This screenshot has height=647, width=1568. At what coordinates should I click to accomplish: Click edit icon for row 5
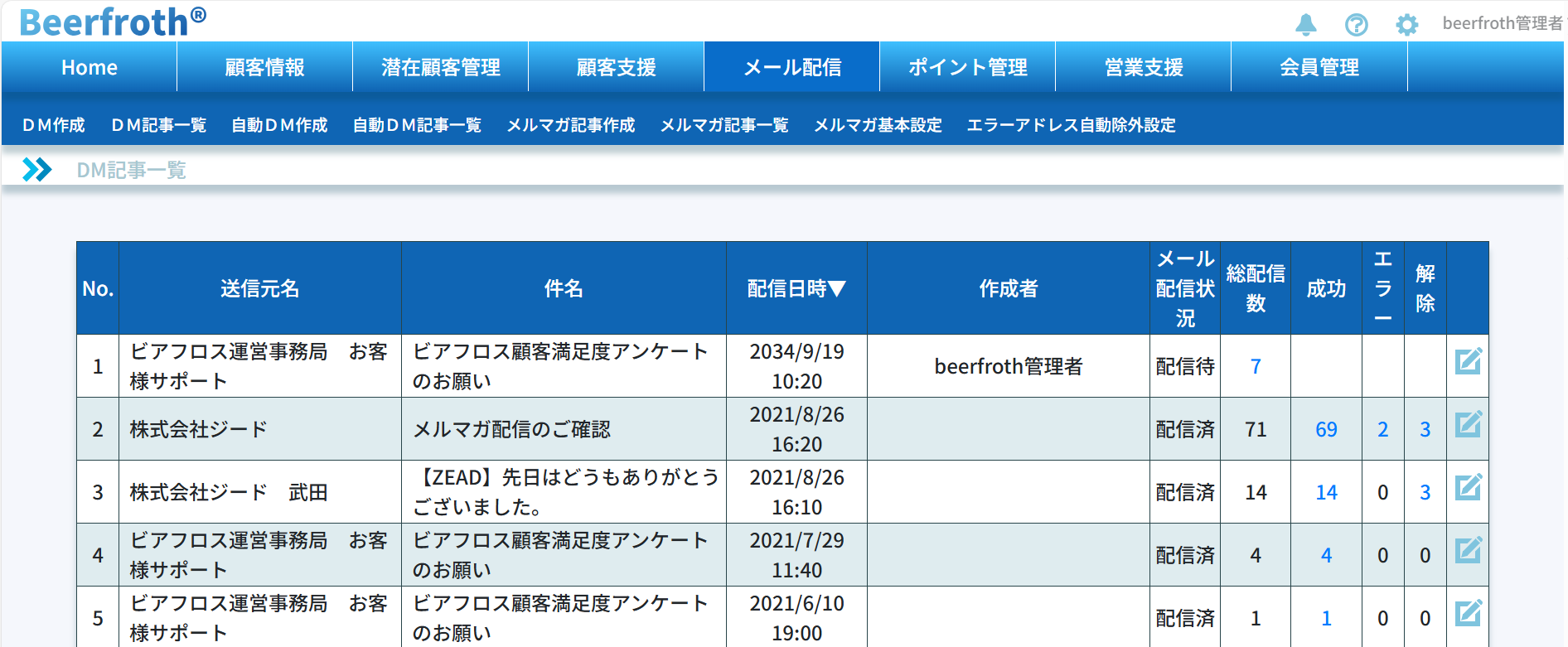coord(1468,614)
